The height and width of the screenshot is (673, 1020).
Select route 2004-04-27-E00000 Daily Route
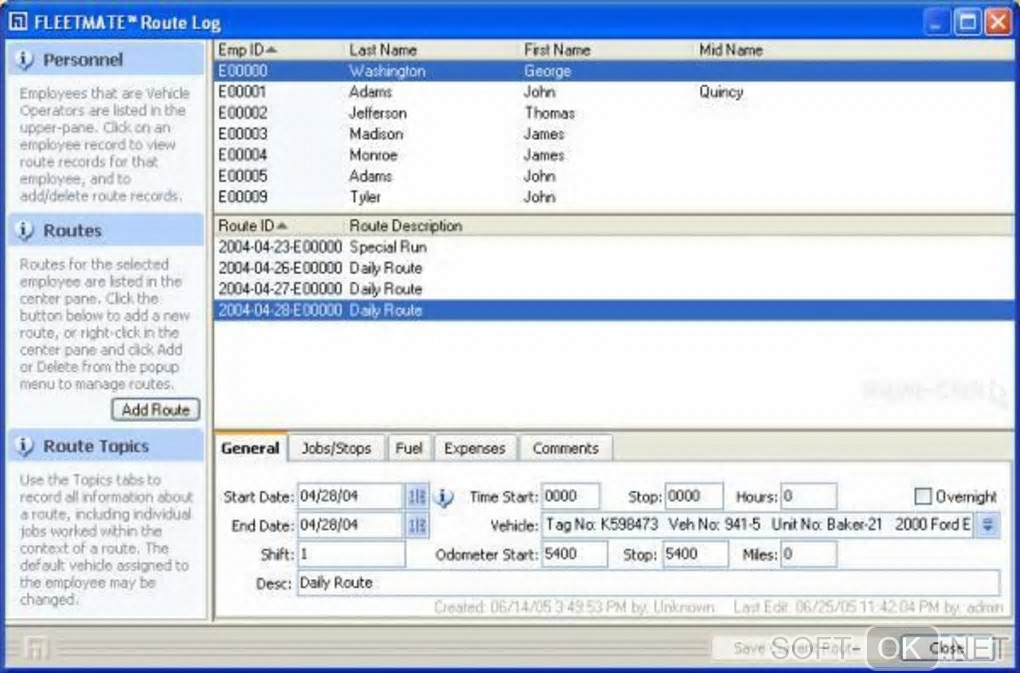pos(613,289)
